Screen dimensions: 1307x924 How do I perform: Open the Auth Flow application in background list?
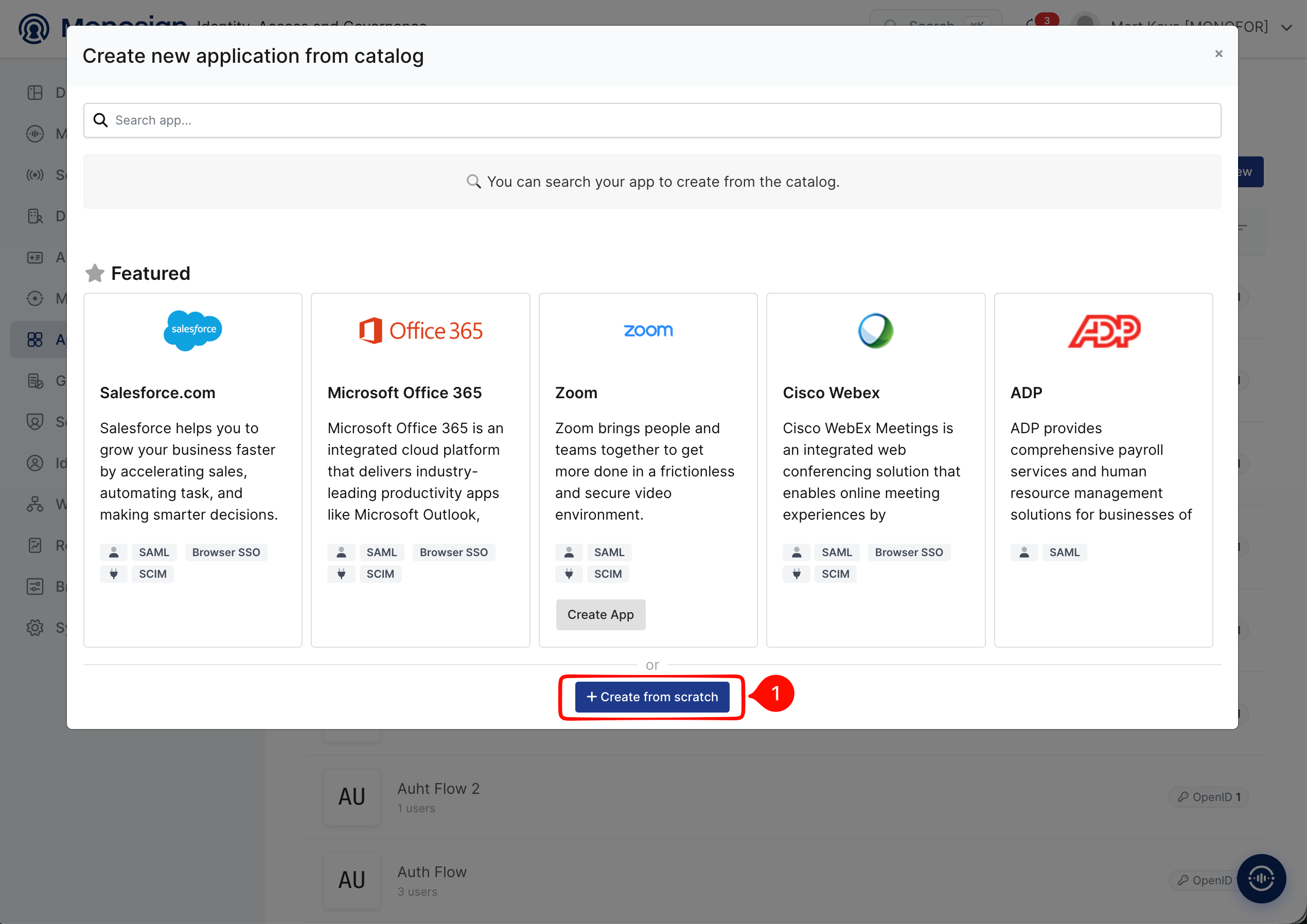(432, 872)
